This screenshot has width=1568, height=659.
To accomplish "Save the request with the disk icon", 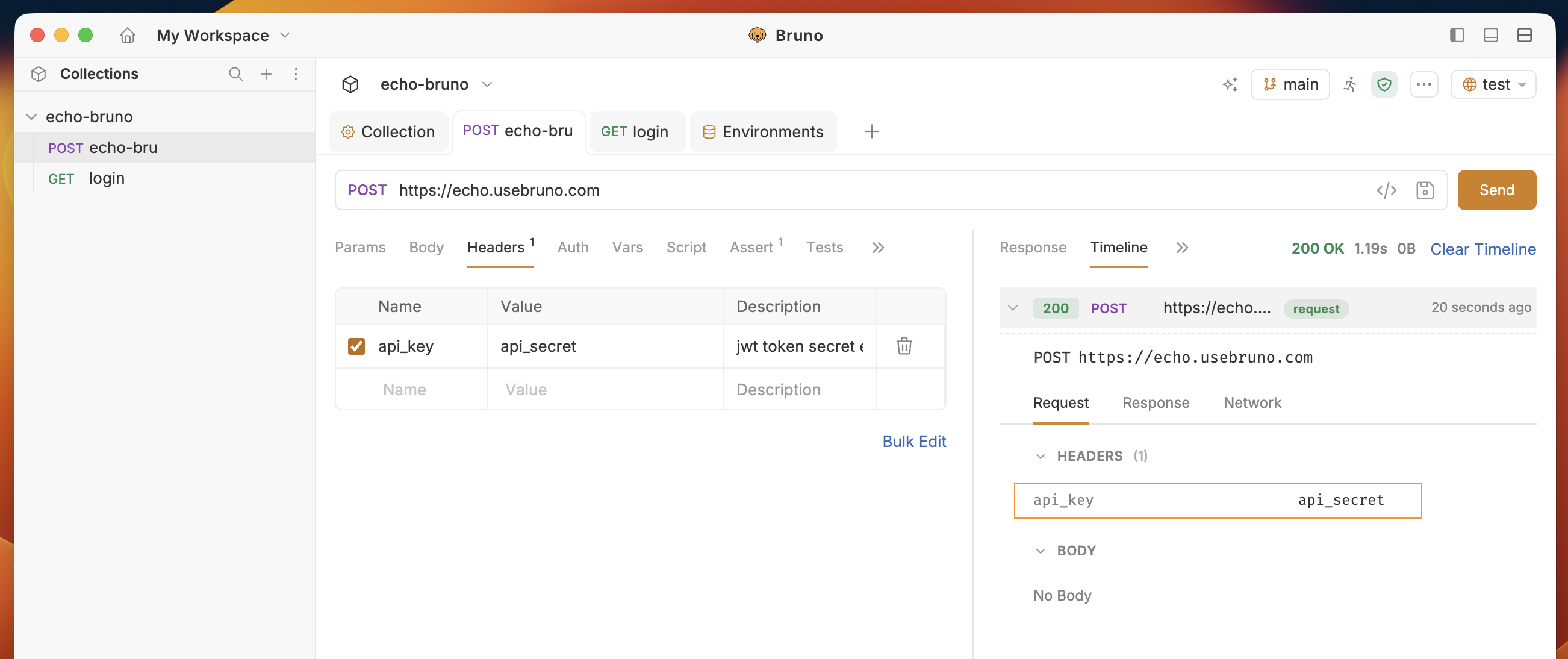I will (1425, 190).
